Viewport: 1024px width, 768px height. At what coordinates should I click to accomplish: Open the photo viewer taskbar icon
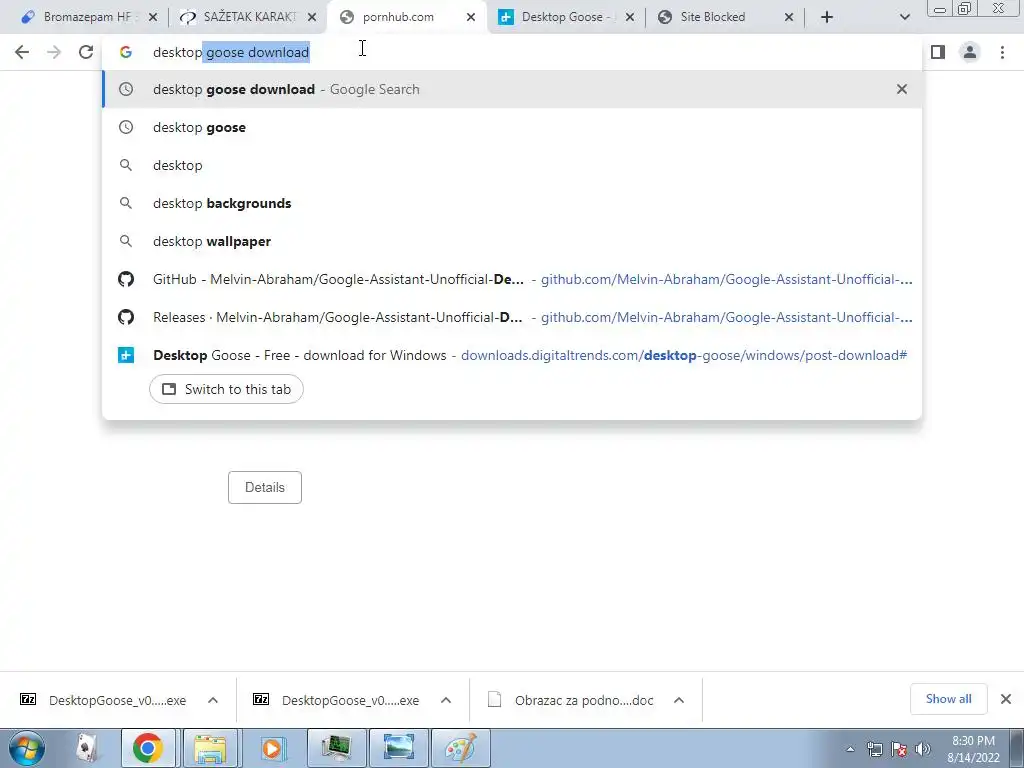[x=398, y=748]
